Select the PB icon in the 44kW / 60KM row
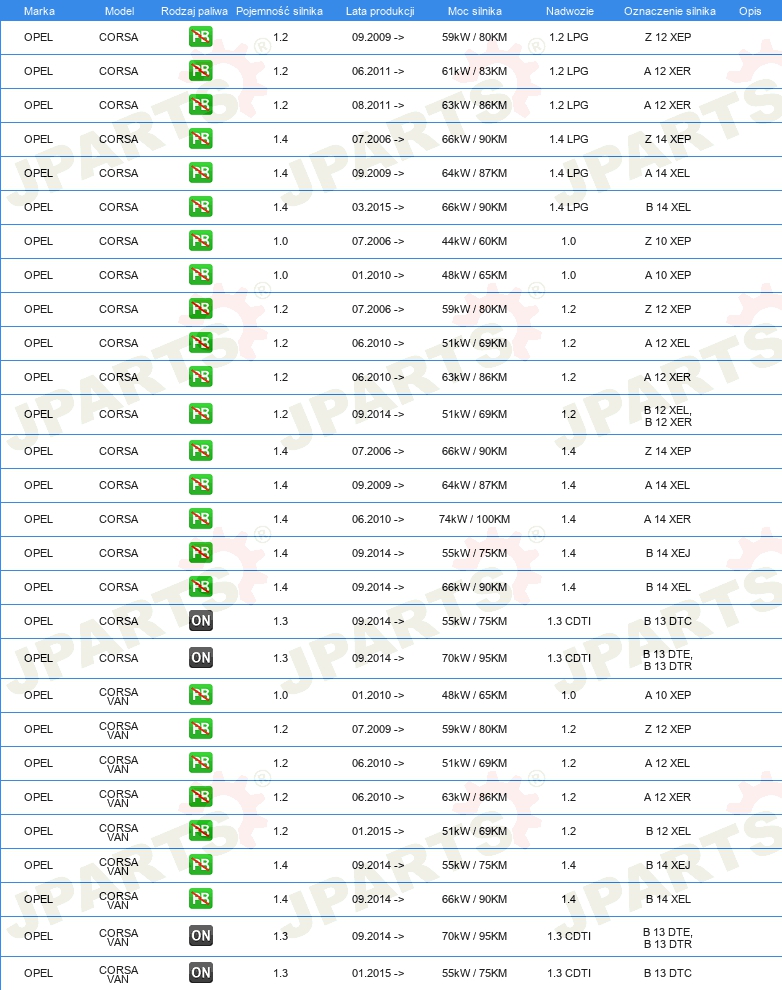The image size is (782, 990). coord(201,241)
